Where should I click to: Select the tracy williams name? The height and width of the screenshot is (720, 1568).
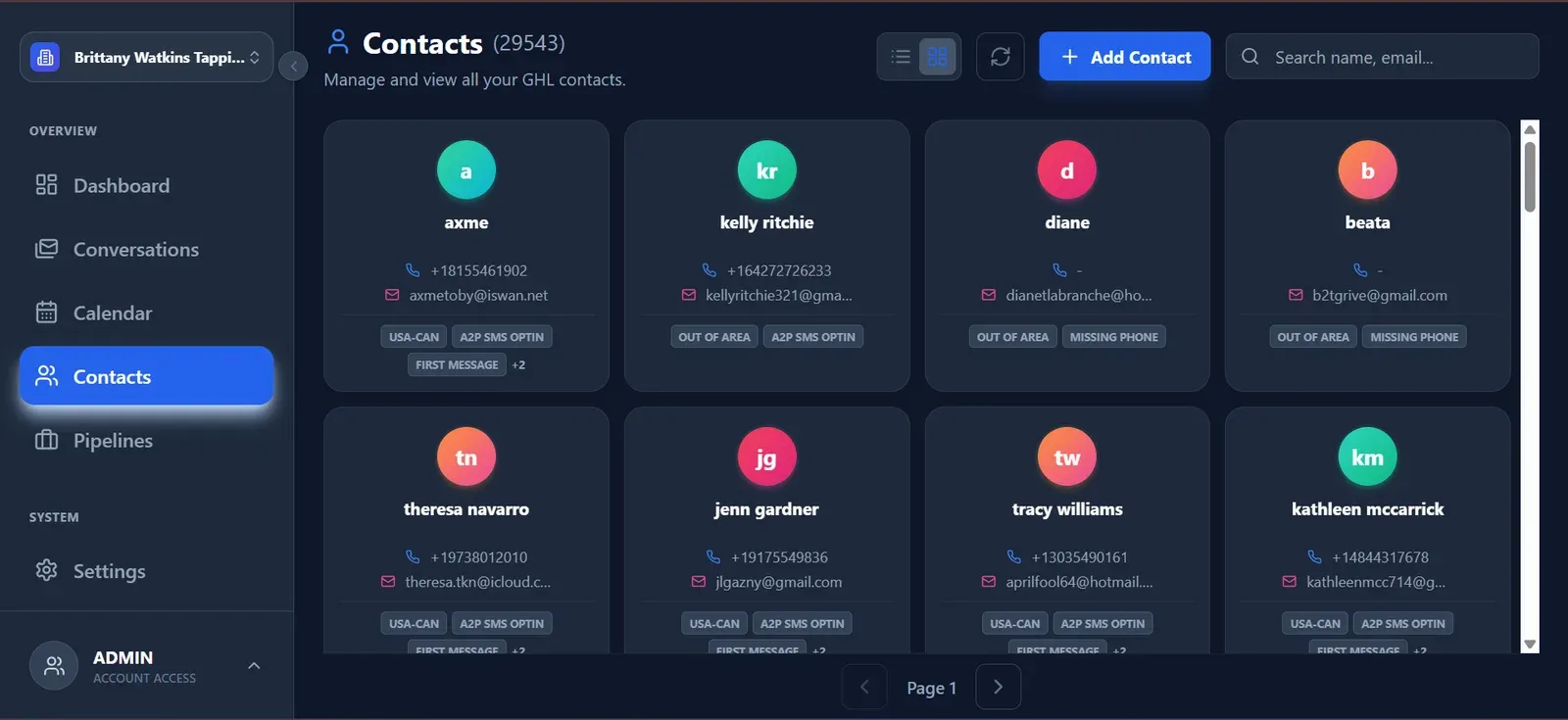(x=1067, y=508)
